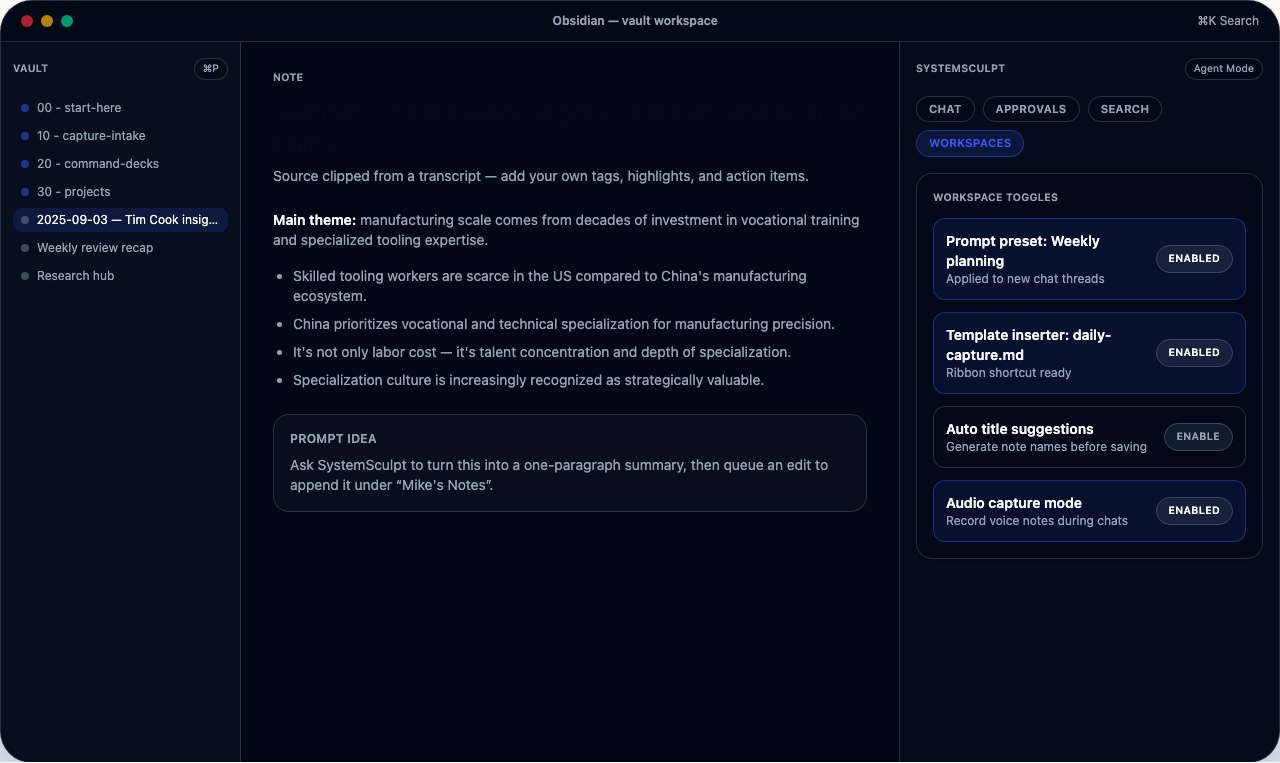The width and height of the screenshot is (1280, 763).
Task: Turn off "Audio capture mode"
Action: point(1193,510)
